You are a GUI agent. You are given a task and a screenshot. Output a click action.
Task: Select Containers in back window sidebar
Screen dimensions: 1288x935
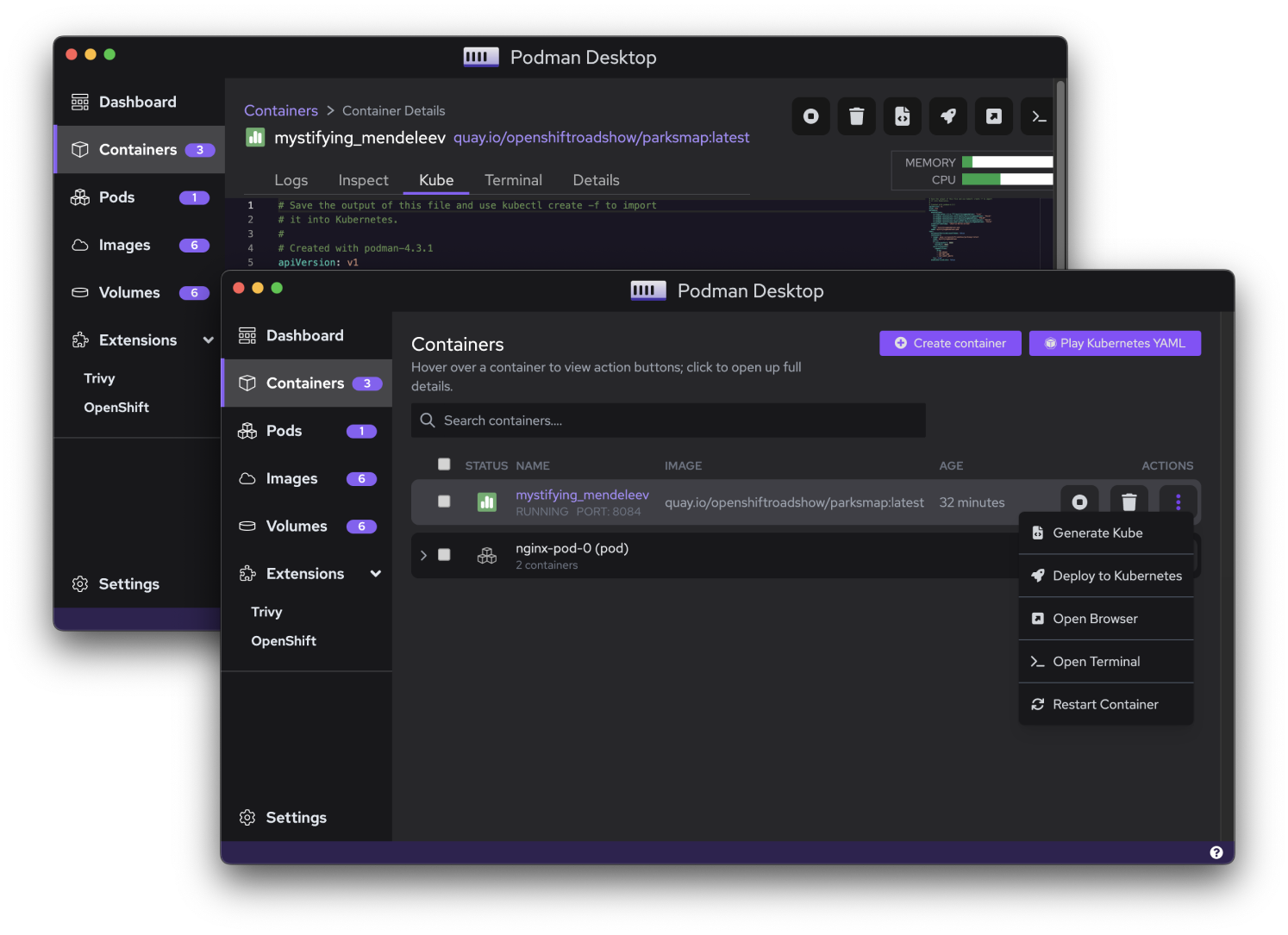tap(139, 149)
